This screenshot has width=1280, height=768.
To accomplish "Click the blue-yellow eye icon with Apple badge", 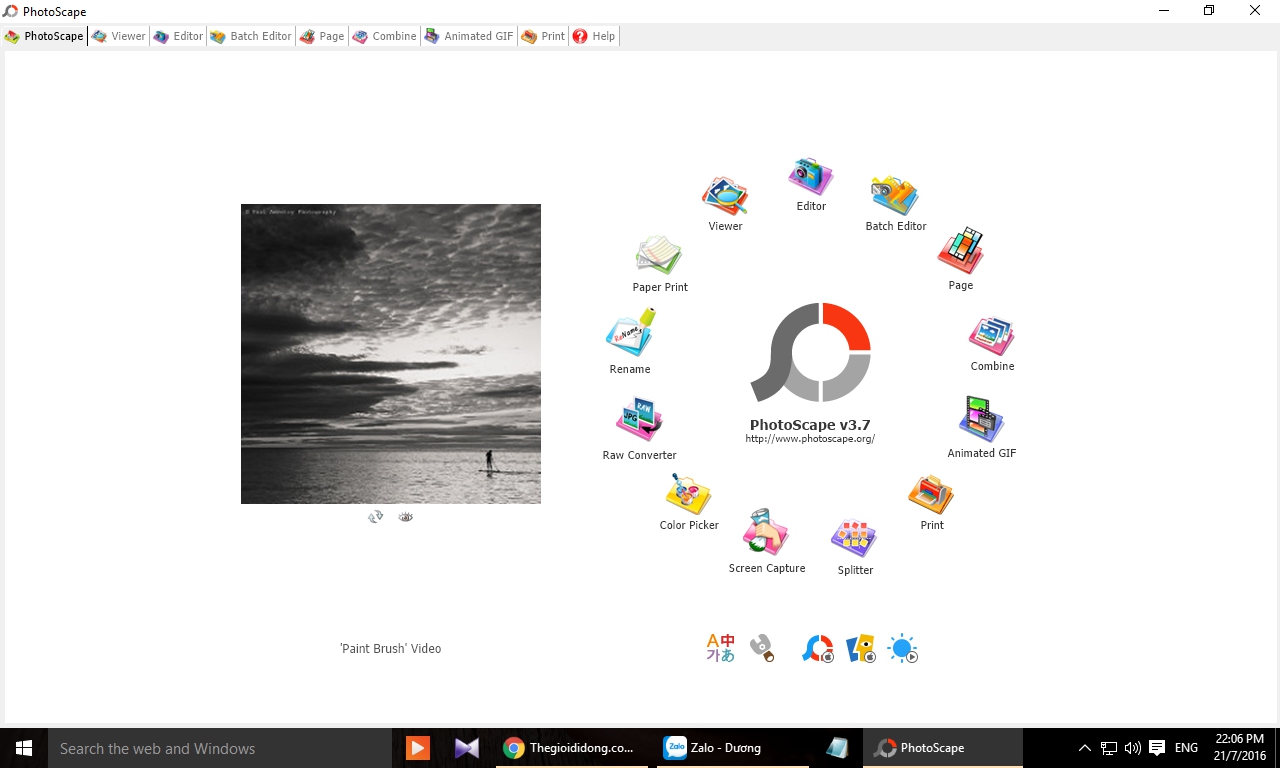I will coord(861,649).
